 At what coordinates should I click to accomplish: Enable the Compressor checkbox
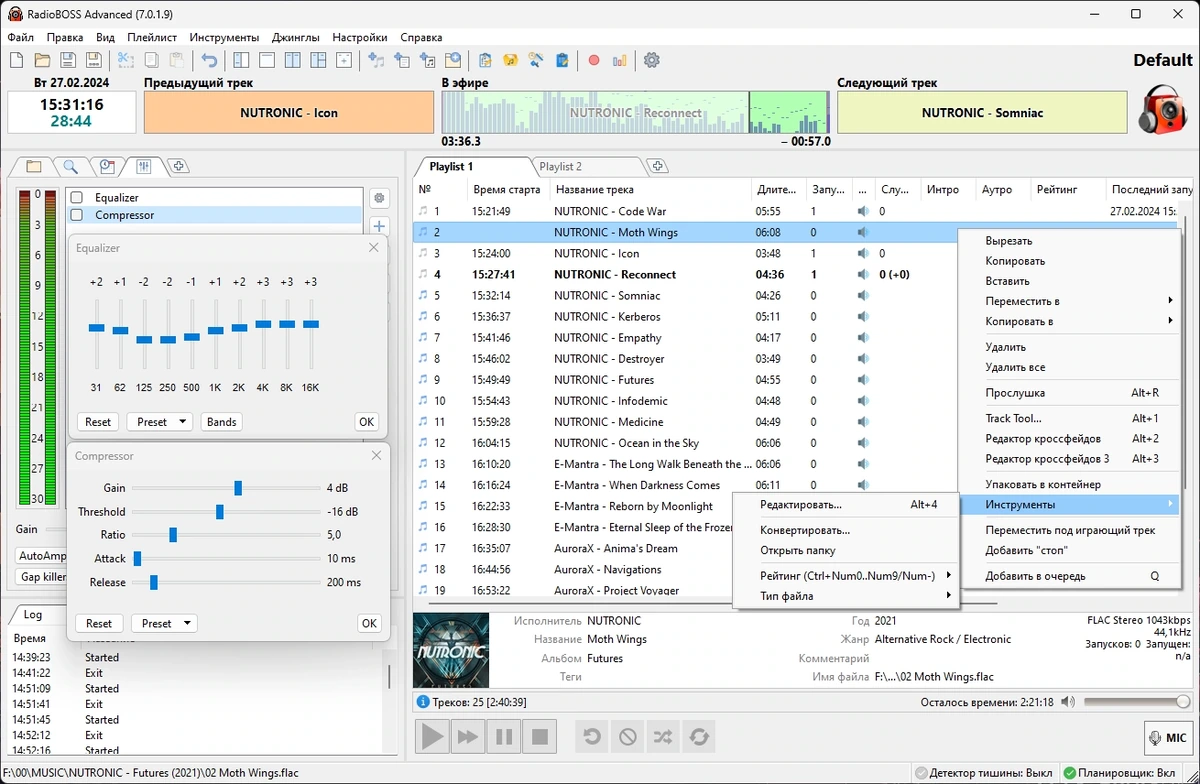(x=76, y=215)
